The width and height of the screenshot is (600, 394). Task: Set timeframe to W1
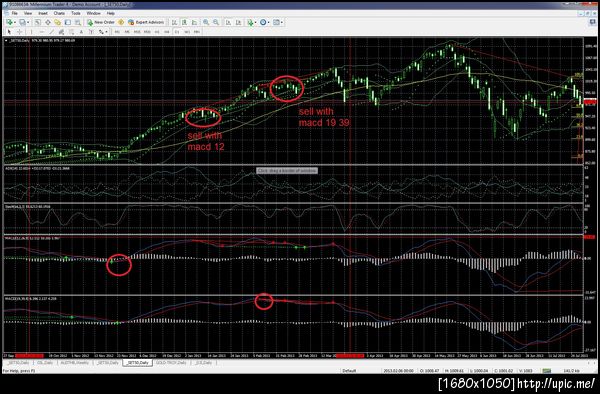[187, 32]
